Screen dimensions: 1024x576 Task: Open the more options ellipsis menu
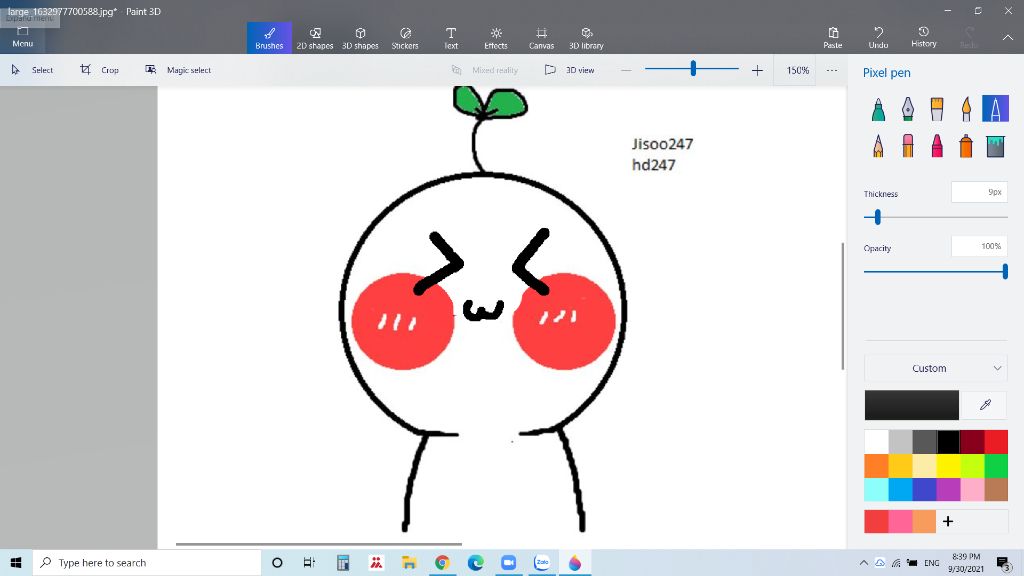tap(831, 70)
